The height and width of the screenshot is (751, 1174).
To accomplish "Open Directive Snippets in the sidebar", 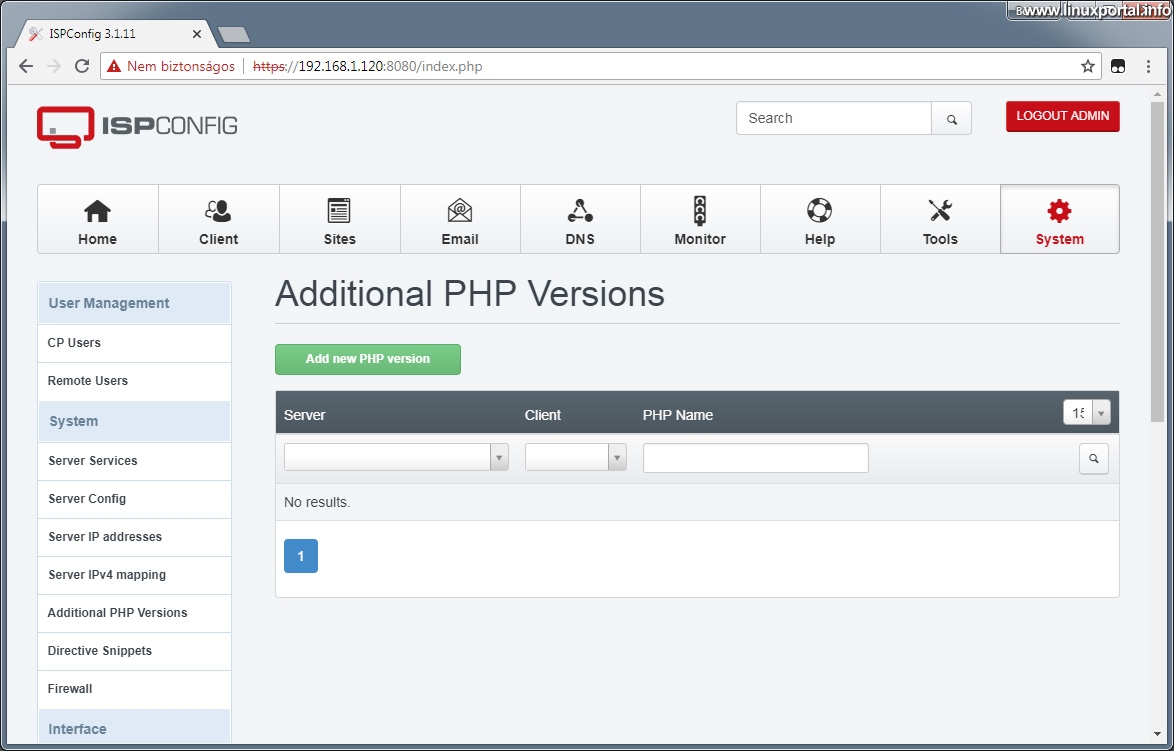I will (x=135, y=651).
